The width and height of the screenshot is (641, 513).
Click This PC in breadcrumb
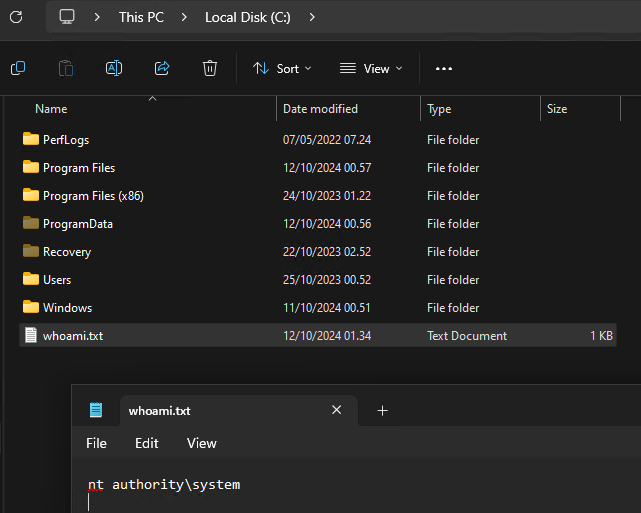[x=141, y=17]
